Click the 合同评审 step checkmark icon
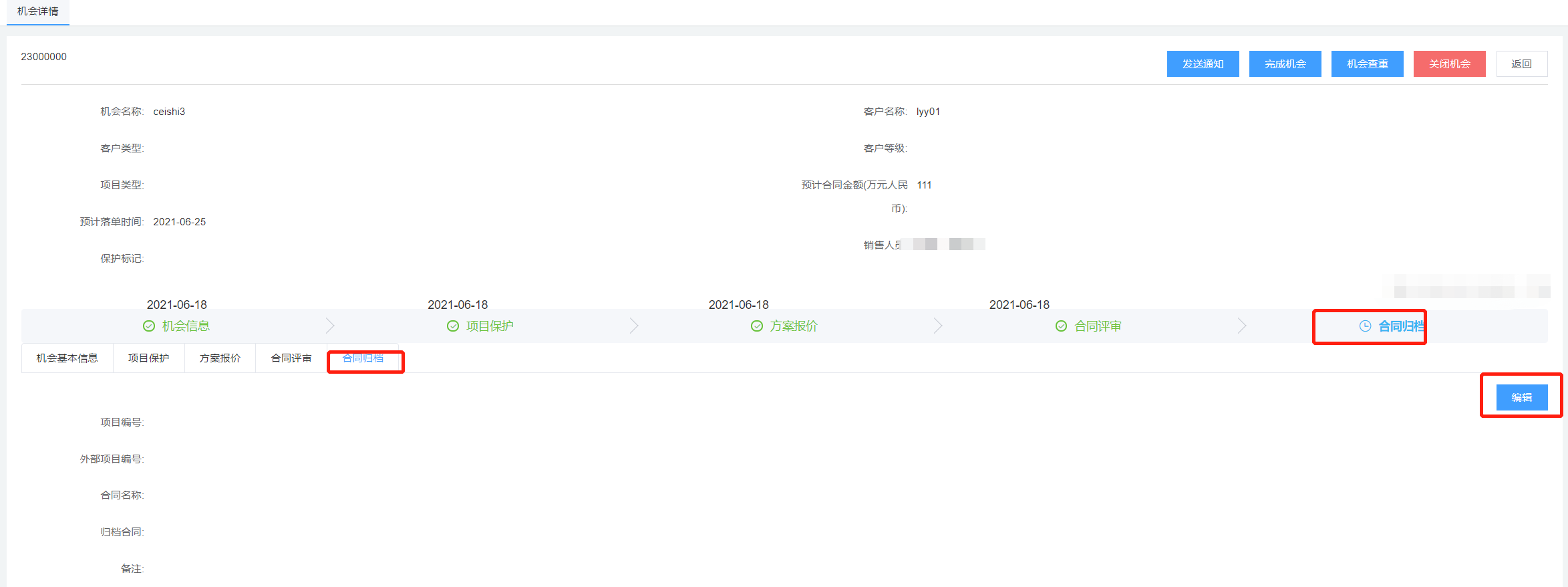Image resolution: width=1568 pixels, height=587 pixels. coord(1061,326)
